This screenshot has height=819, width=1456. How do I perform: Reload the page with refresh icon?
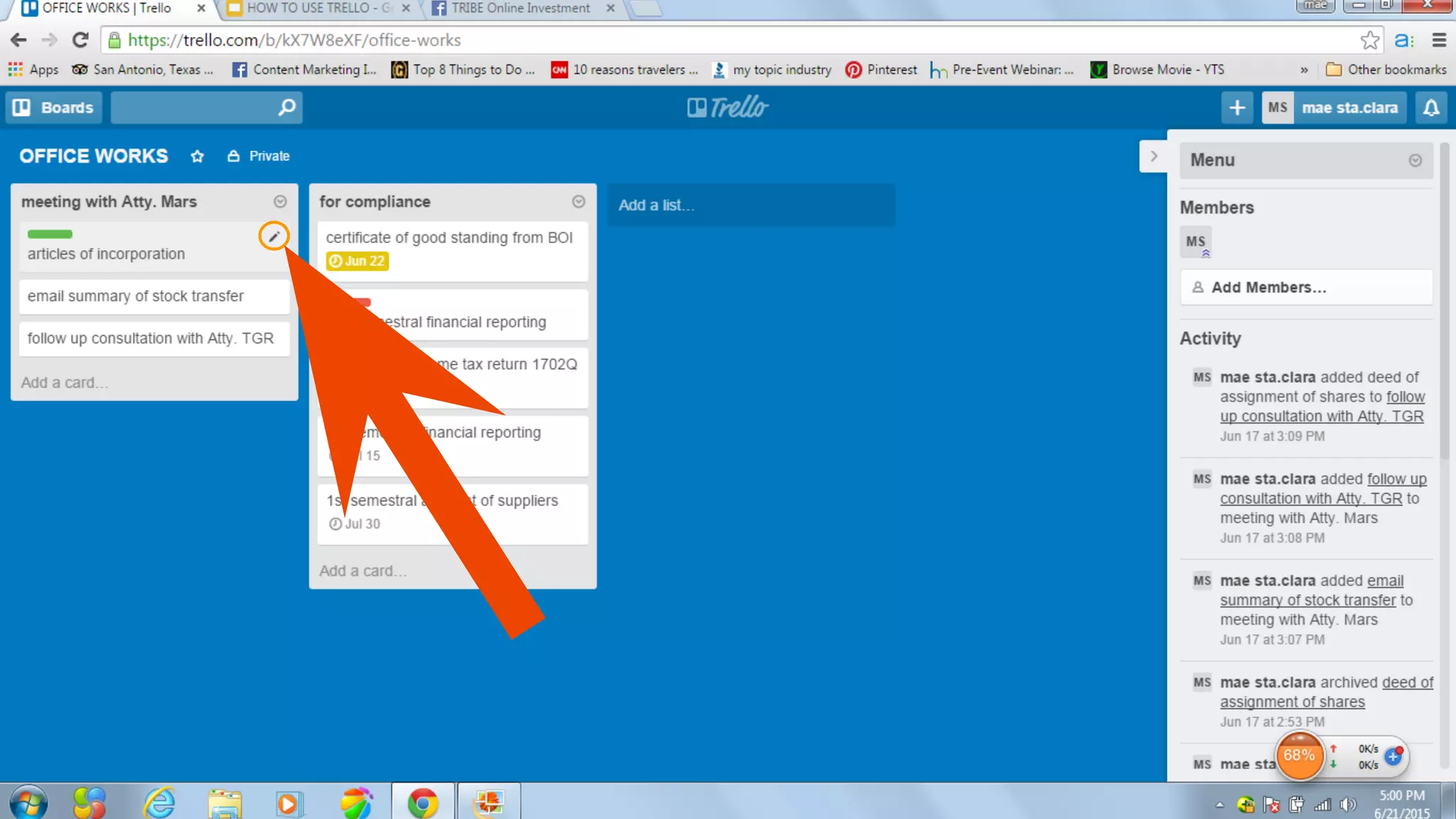tap(80, 41)
